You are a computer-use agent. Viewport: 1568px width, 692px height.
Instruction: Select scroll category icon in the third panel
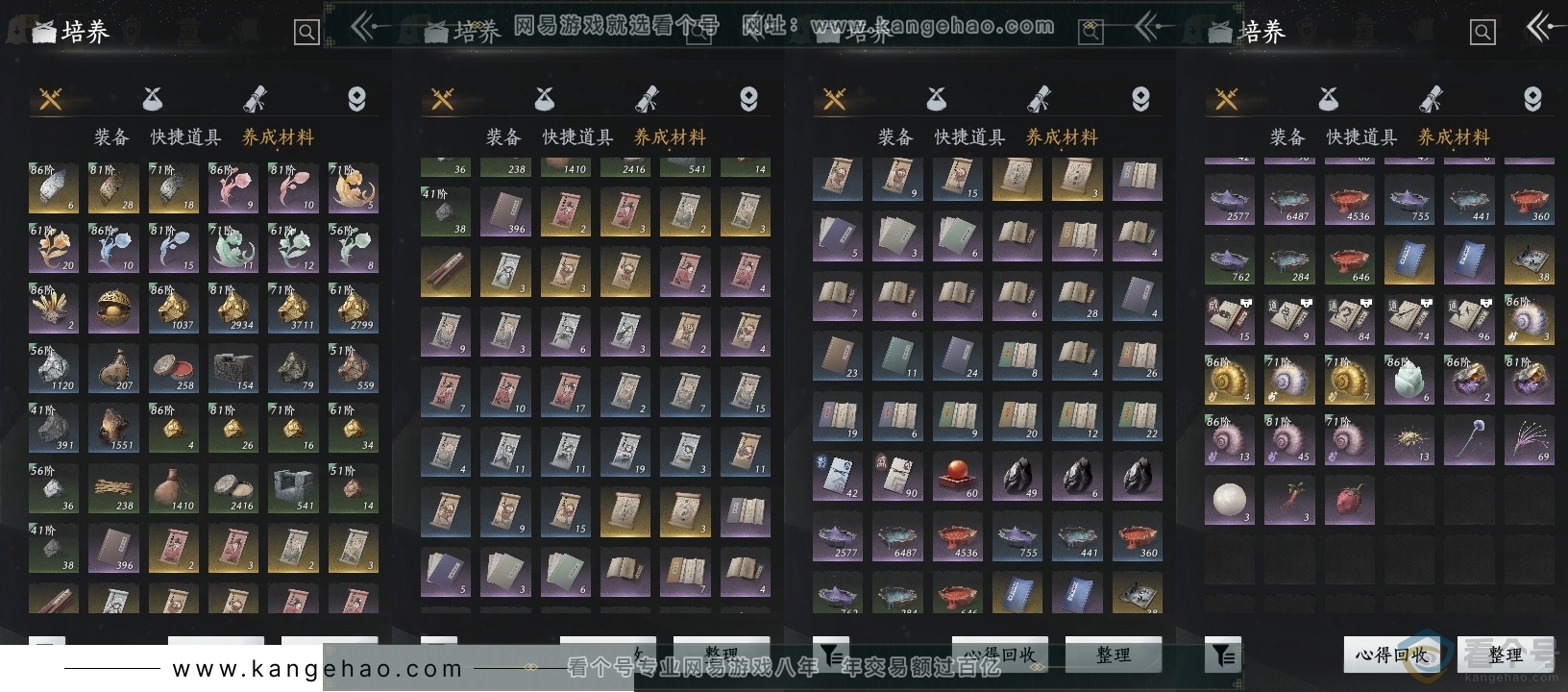coord(1039,98)
